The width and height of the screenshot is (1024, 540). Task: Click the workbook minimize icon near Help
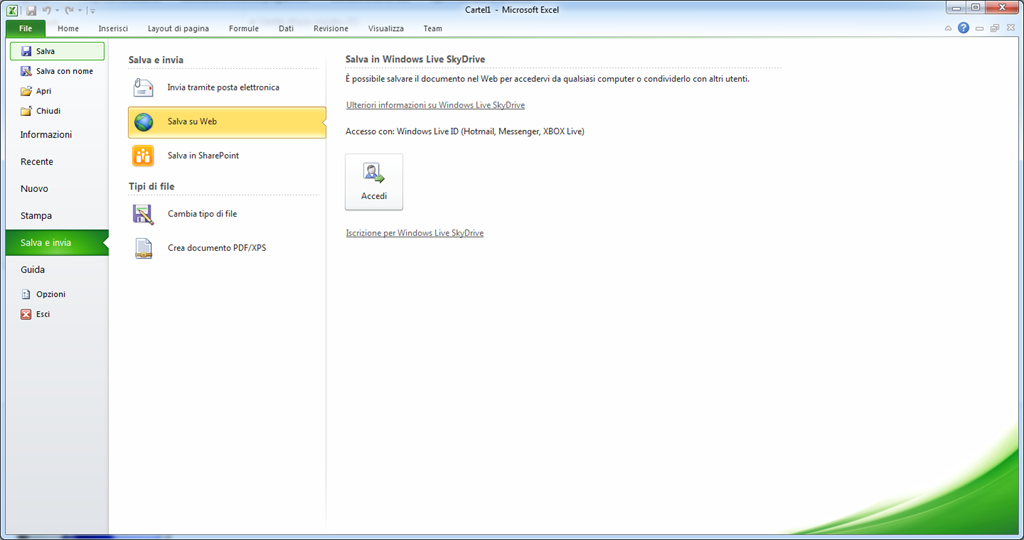[979, 29]
